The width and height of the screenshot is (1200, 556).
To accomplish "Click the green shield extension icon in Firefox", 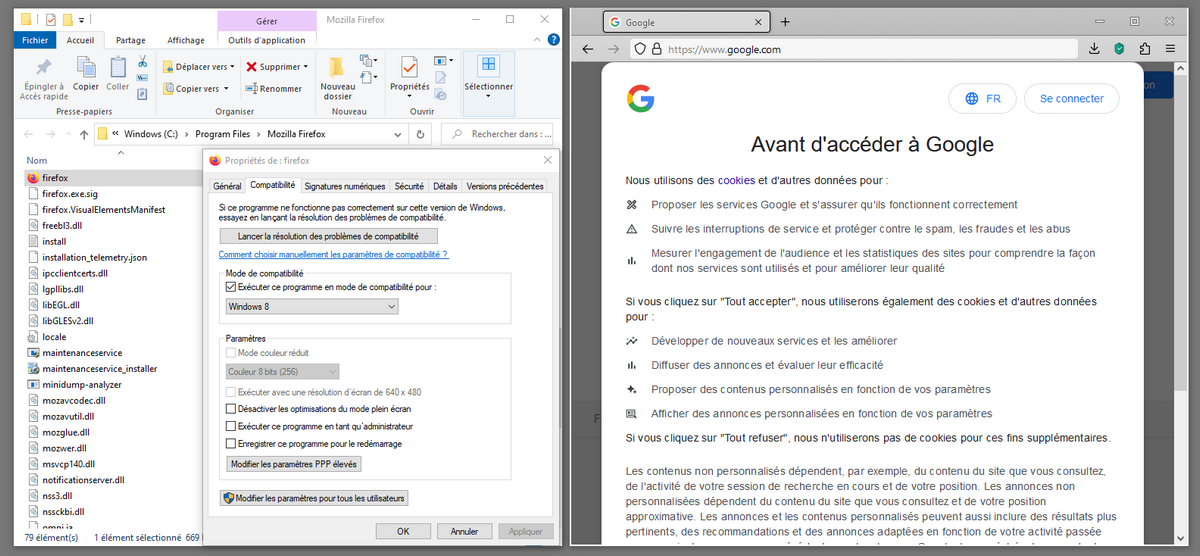I will point(1120,48).
